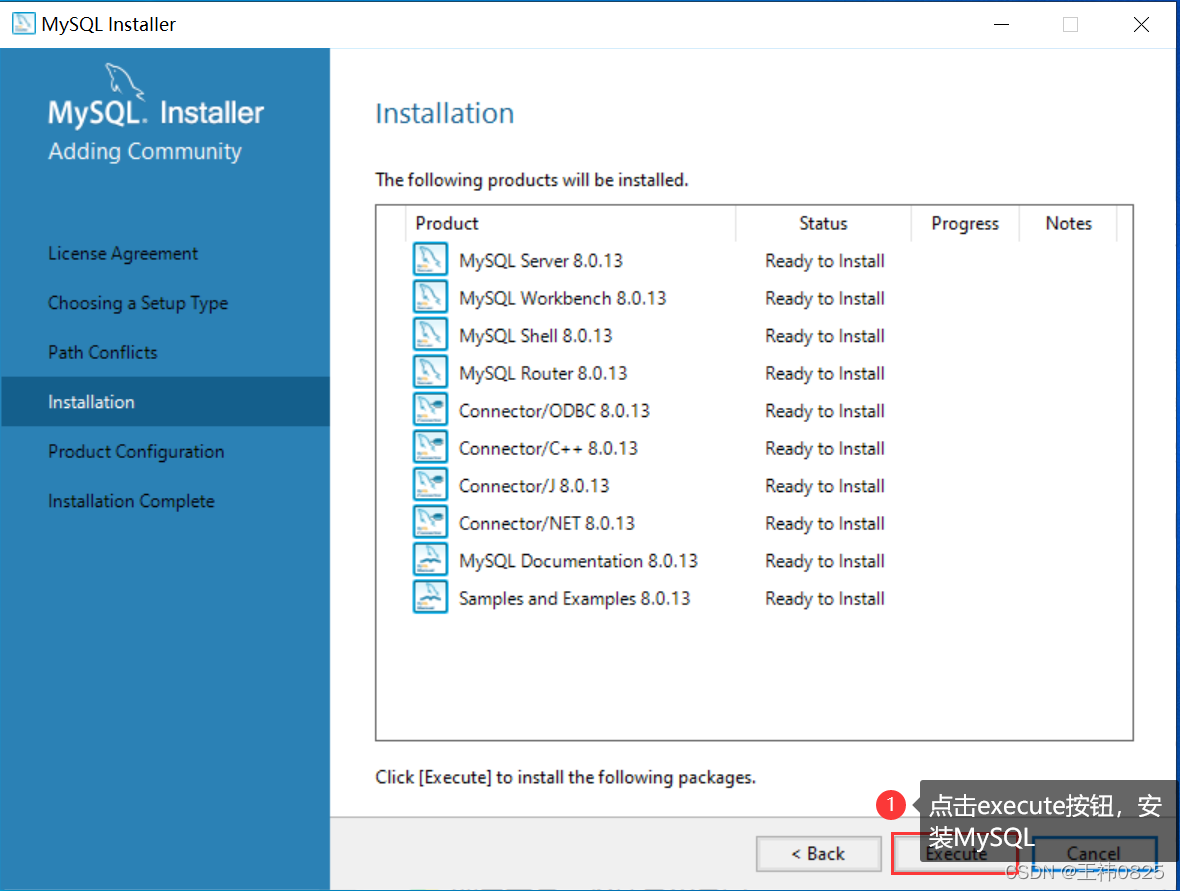The image size is (1180, 891).
Task: Open the Path Conflicts step
Action: pos(102,352)
